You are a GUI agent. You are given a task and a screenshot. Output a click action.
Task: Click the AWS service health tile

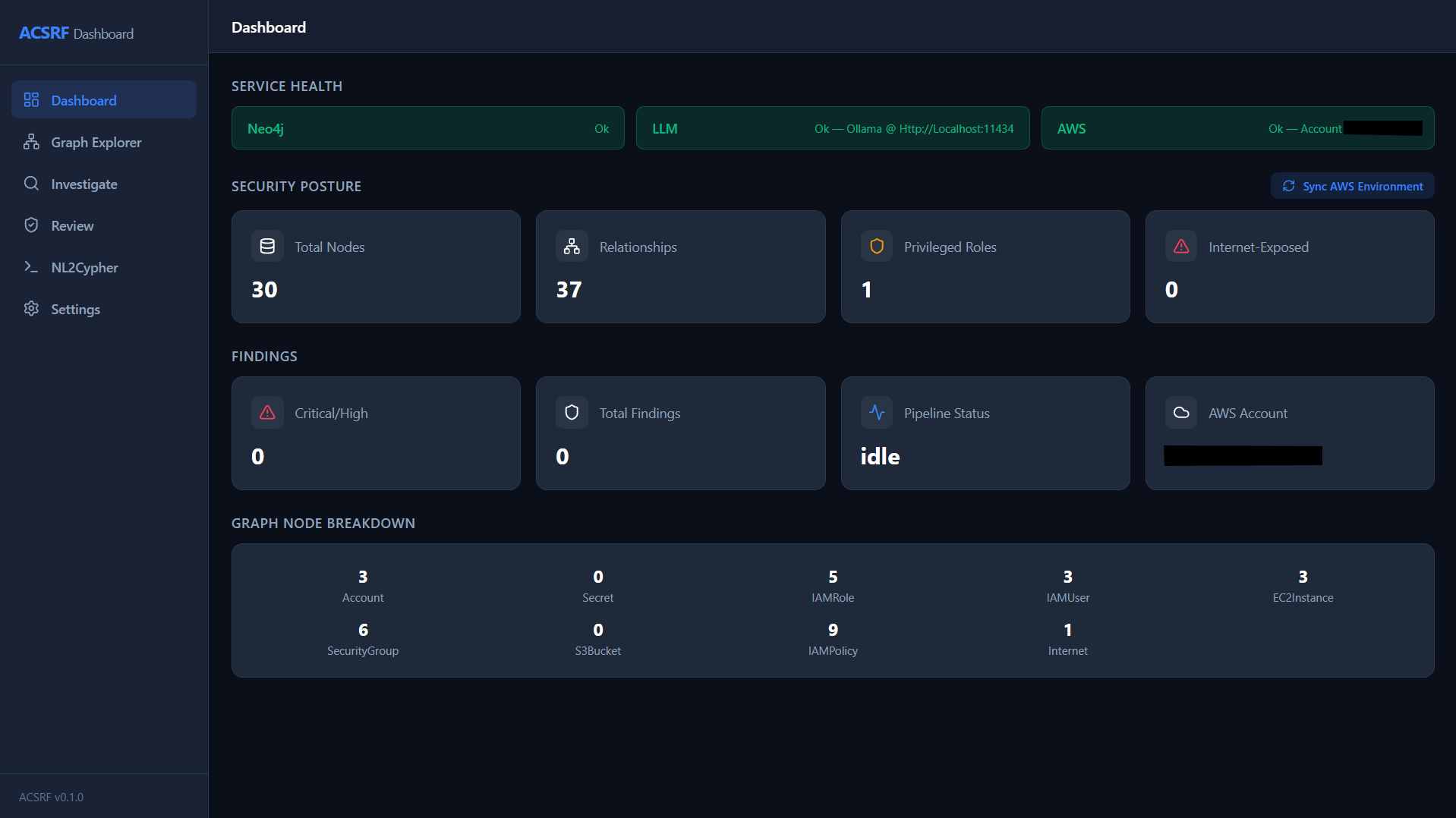(x=1237, y=128)
